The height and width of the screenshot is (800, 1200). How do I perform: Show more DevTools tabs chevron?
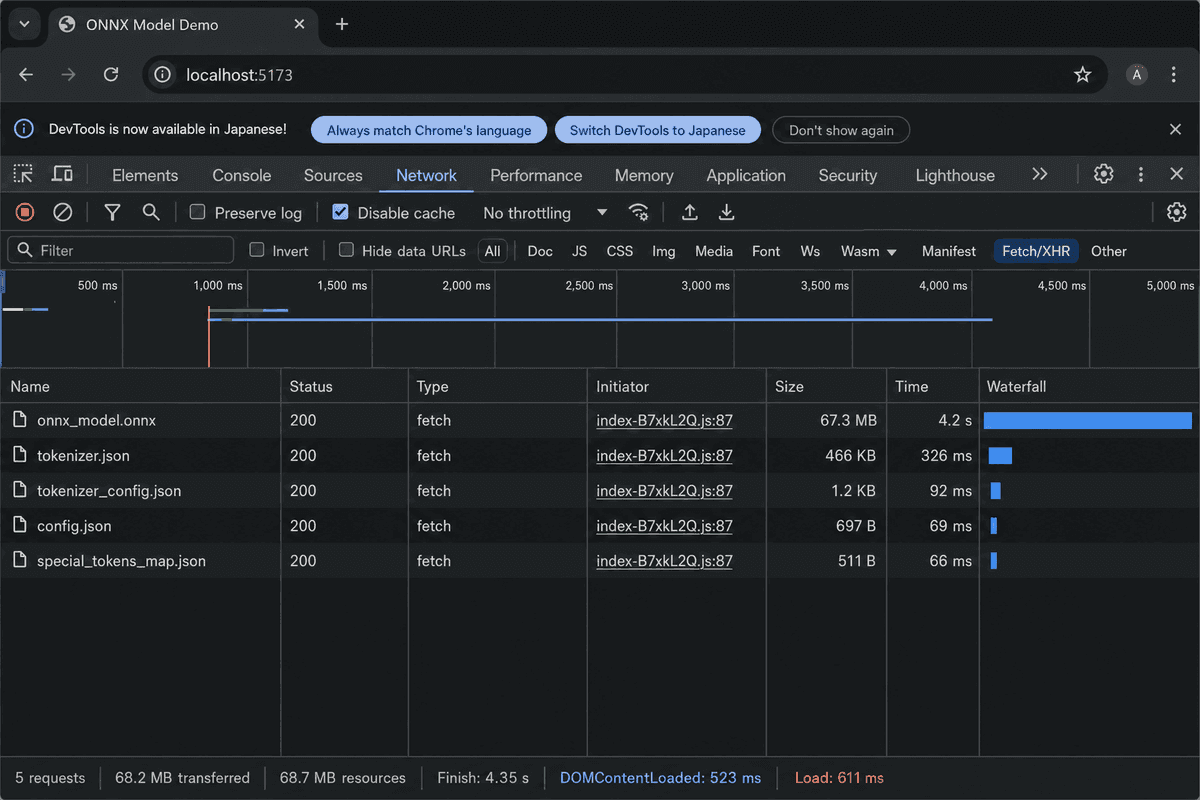coord(1040,174)
